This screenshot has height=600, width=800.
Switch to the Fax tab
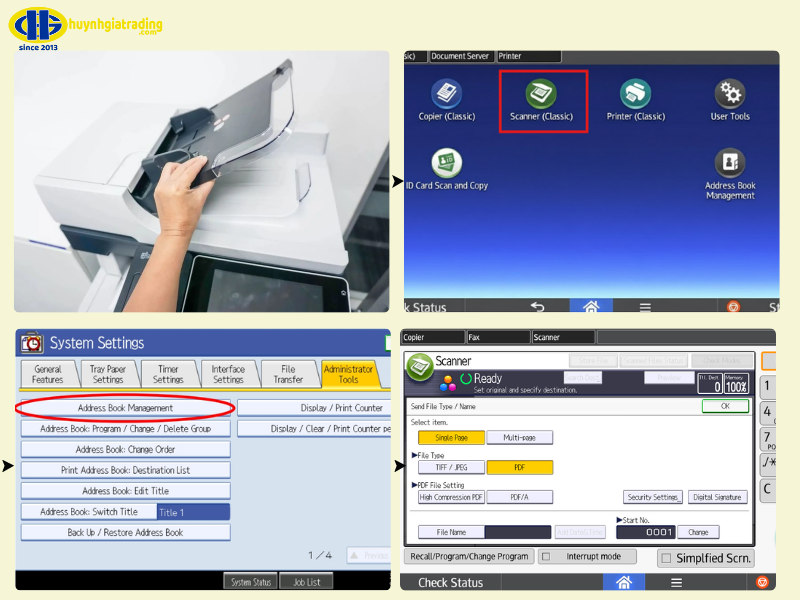pyautogui.click(x=498, y=337)
